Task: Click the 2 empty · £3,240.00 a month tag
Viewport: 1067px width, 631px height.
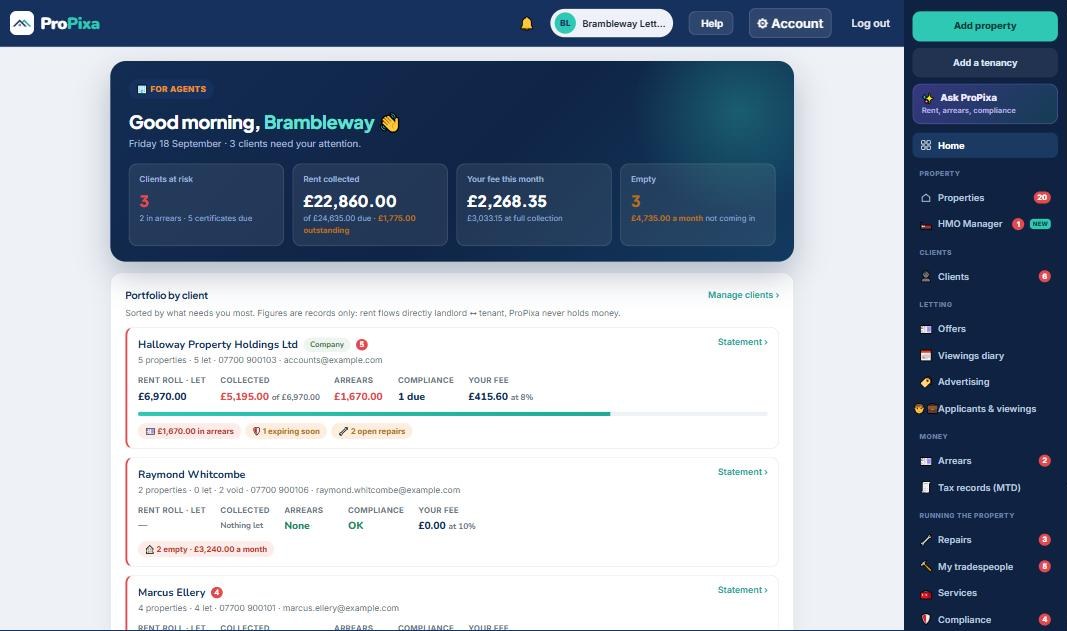Action: coord(206,549)
